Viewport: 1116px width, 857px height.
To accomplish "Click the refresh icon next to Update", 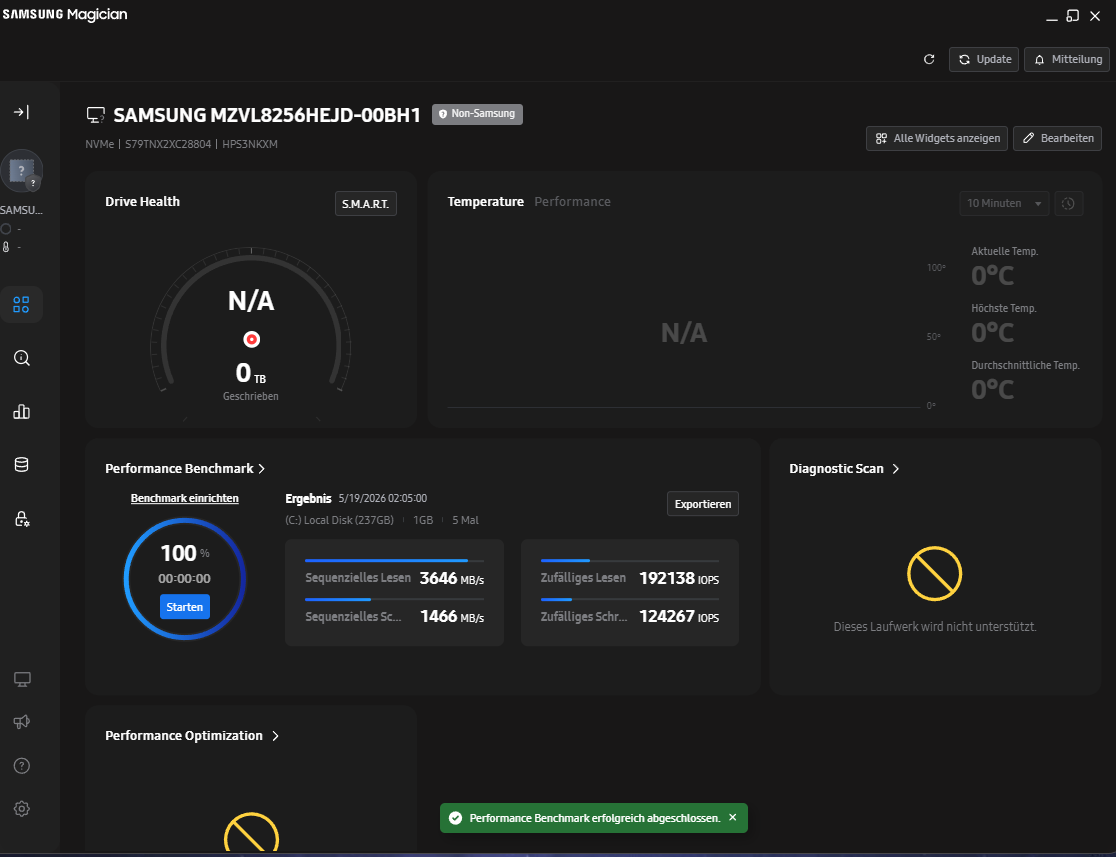I will (929, 59).
